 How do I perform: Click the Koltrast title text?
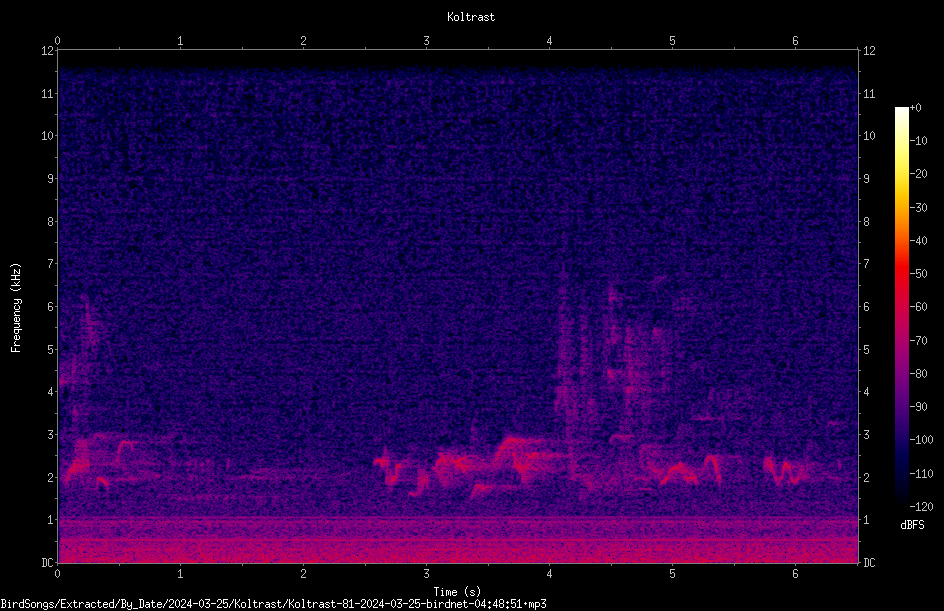471,17
